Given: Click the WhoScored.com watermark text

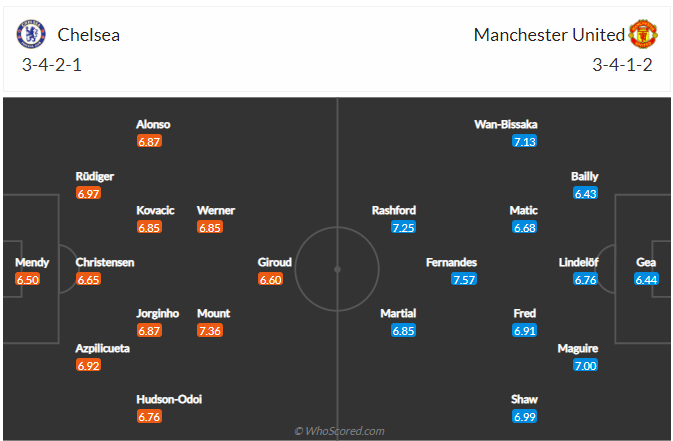Looking at the screenshot, I should (338, 431).
